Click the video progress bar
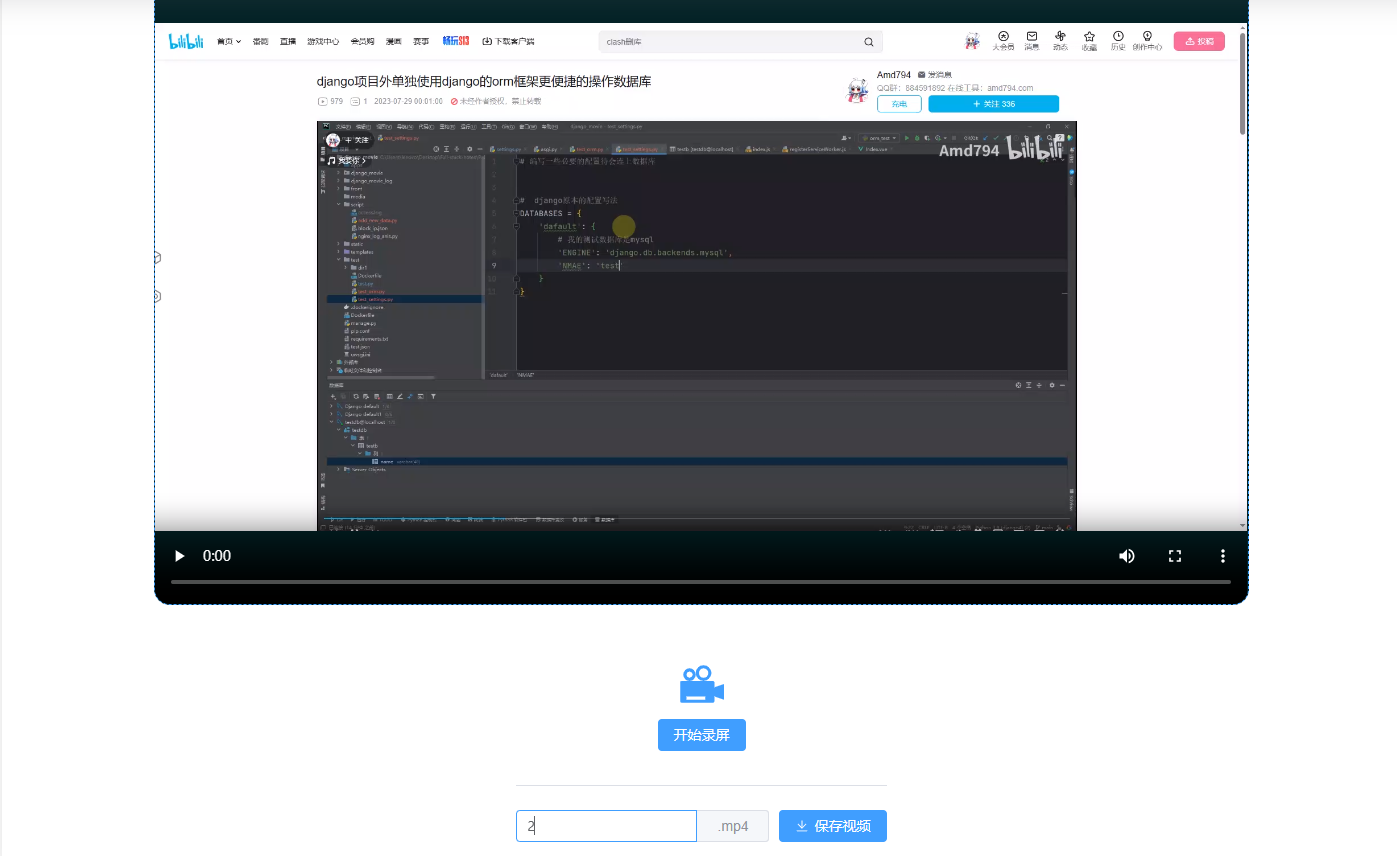The image size is (1397, 856). click(700, 582)
